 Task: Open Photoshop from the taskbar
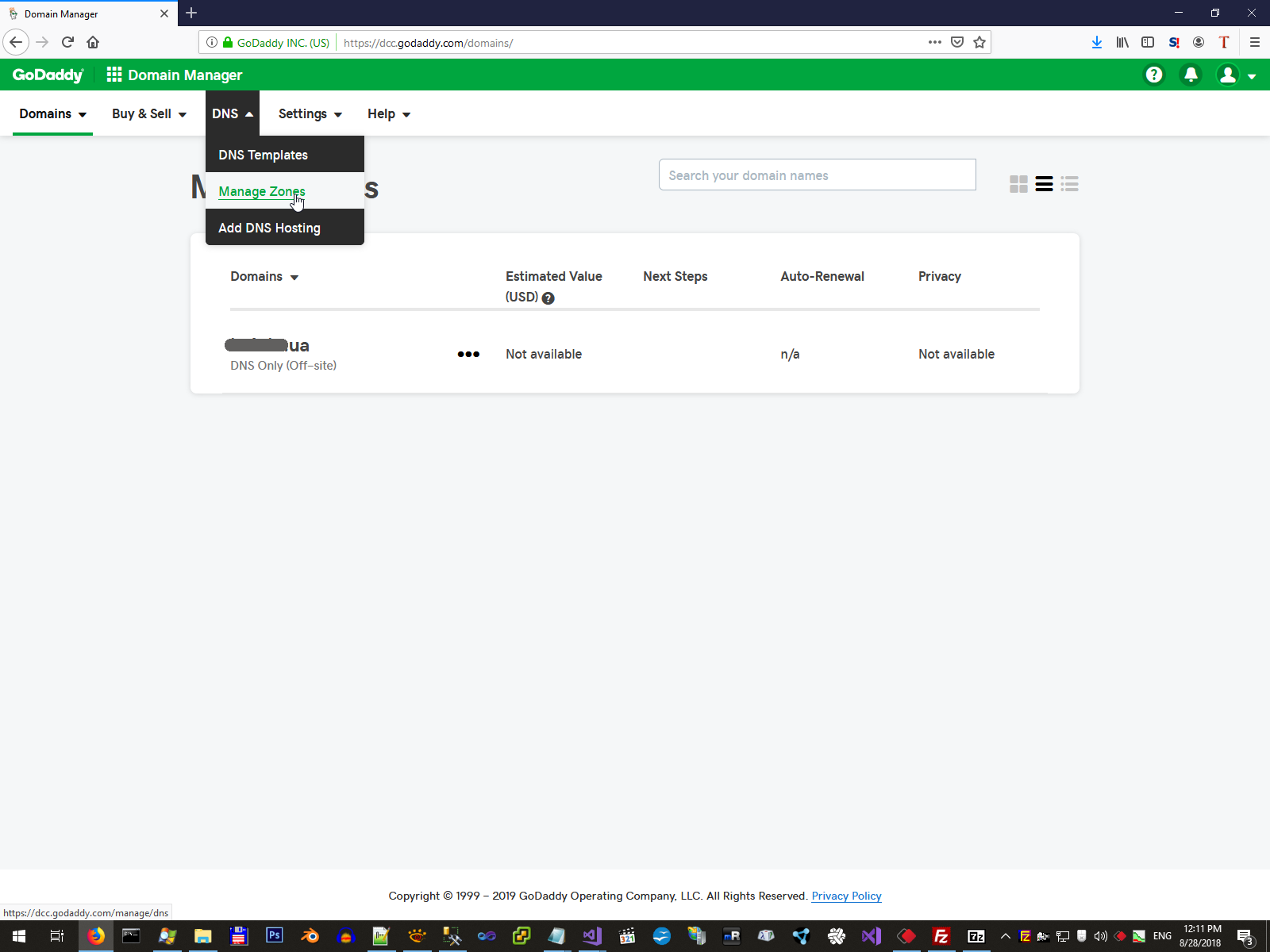tap(275, 935)
